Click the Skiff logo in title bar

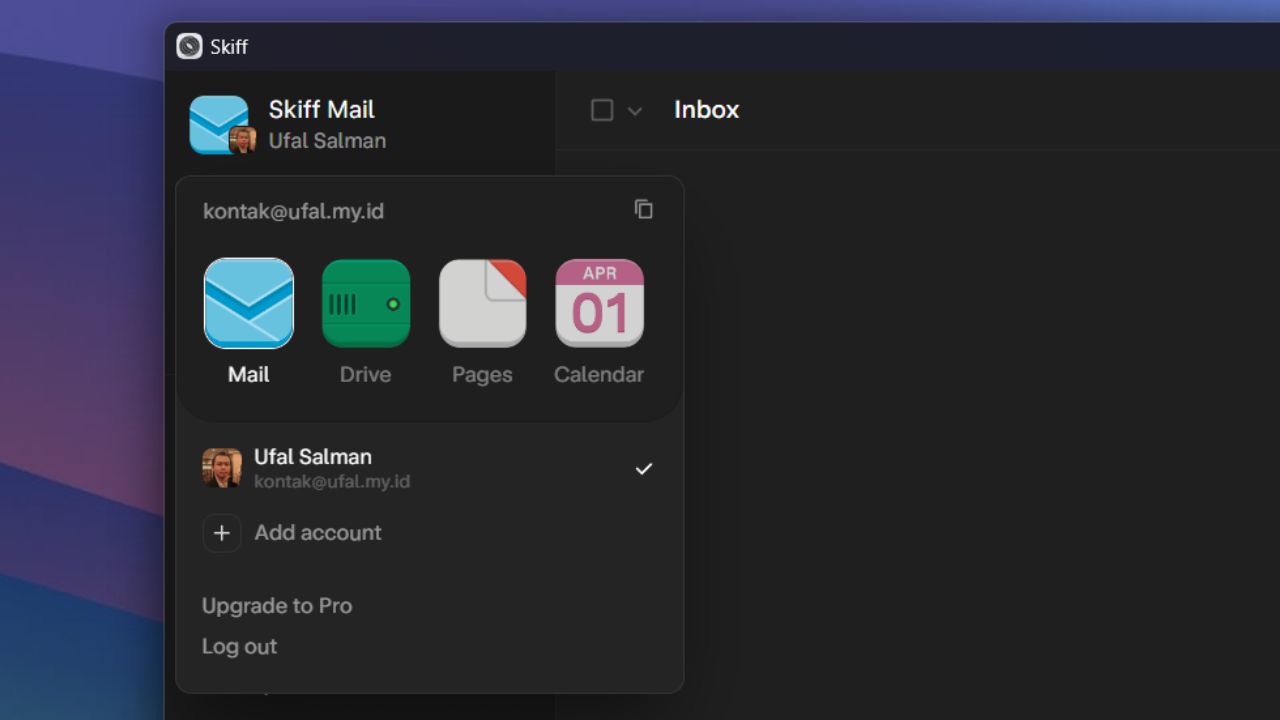189,46
